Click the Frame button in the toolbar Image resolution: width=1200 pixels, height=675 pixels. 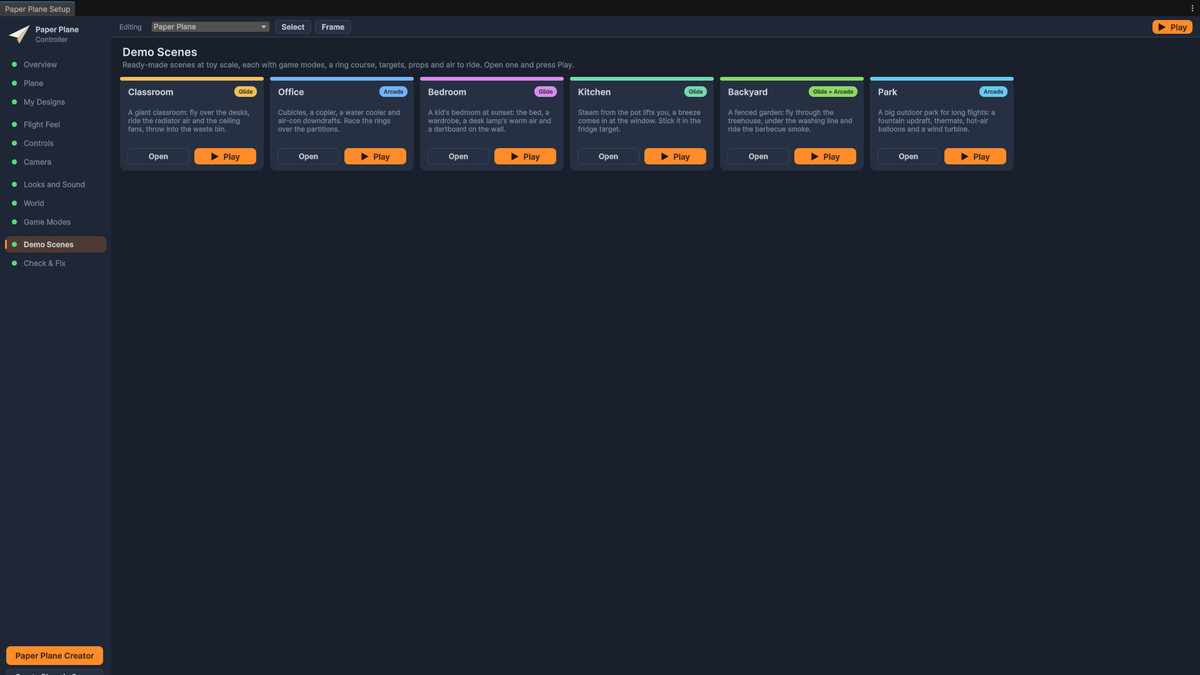[x=333, y=27]
